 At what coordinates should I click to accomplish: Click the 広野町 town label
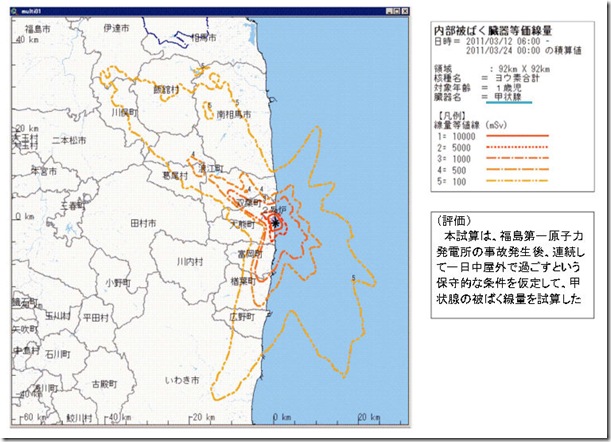click(x=241, y=317)
